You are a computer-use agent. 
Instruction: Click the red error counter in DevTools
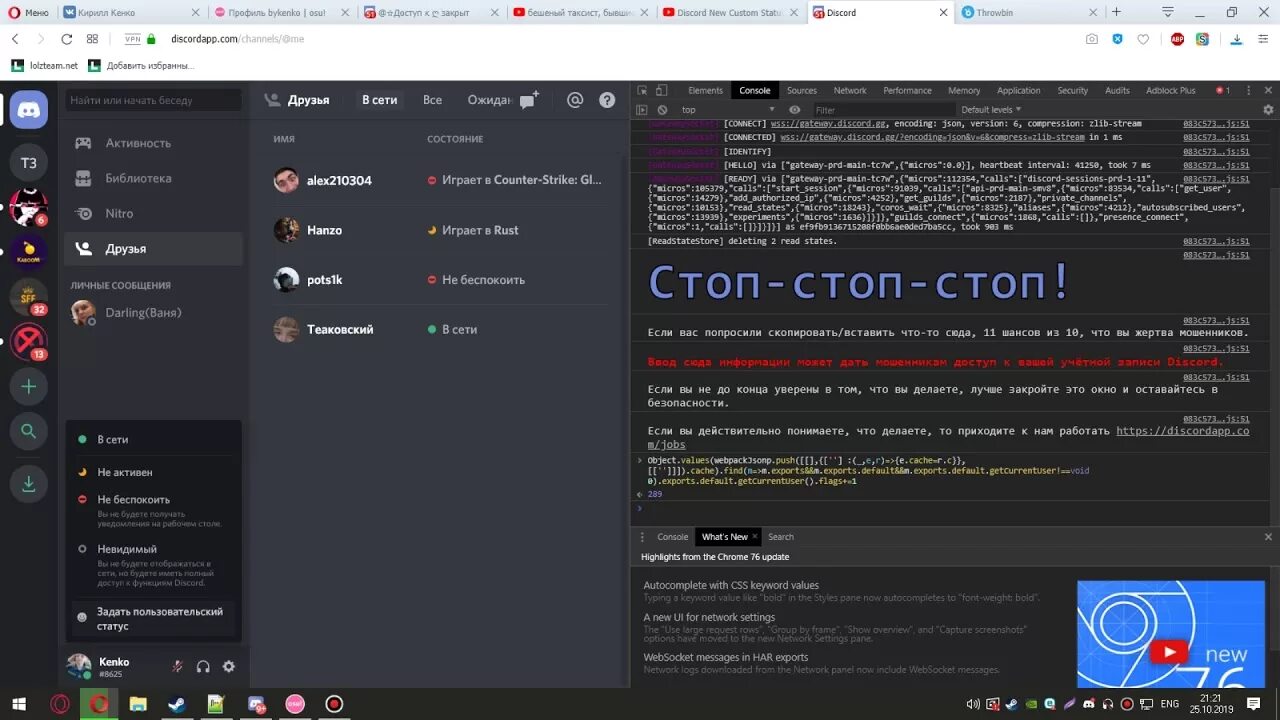click(1222, 90)
